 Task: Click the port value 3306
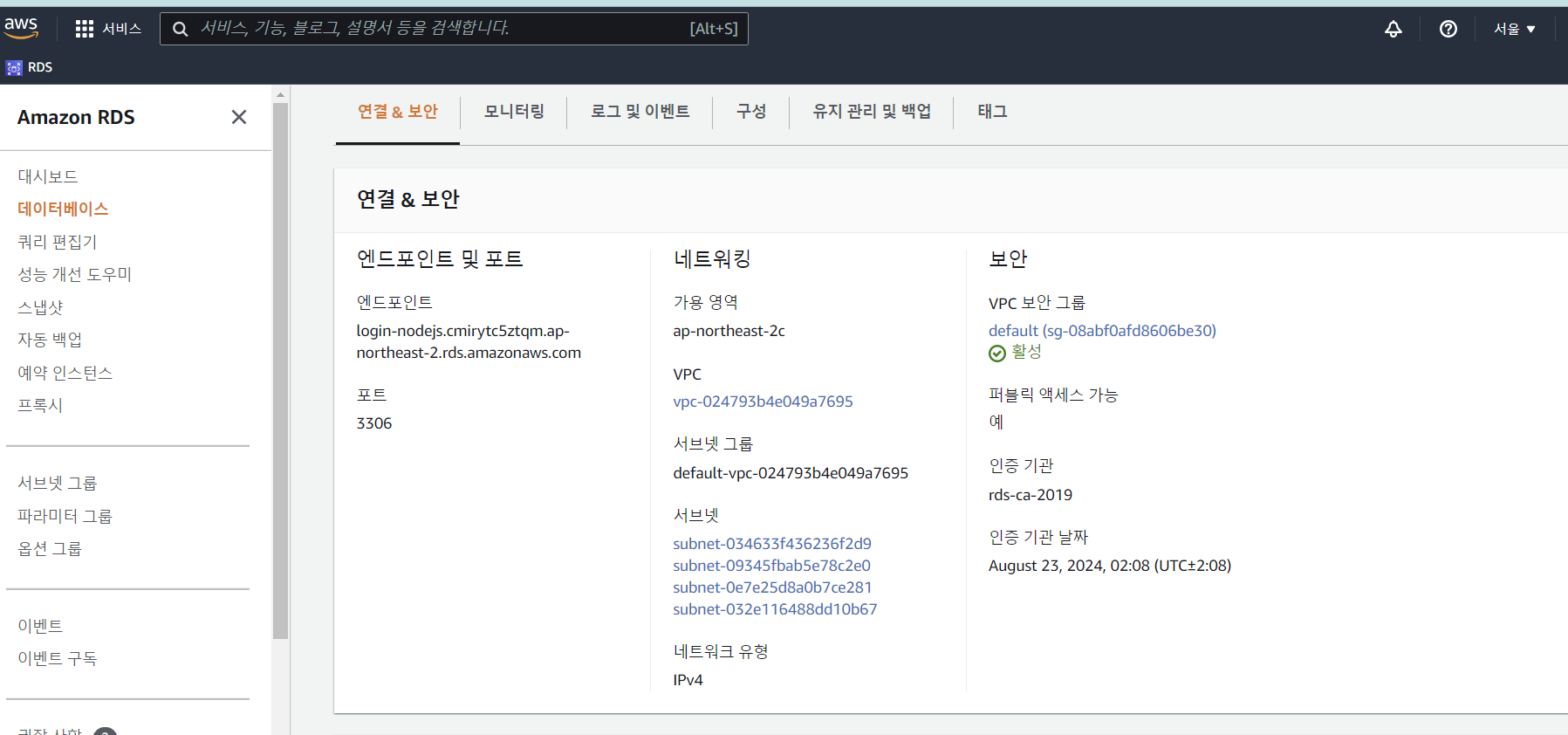374,423
